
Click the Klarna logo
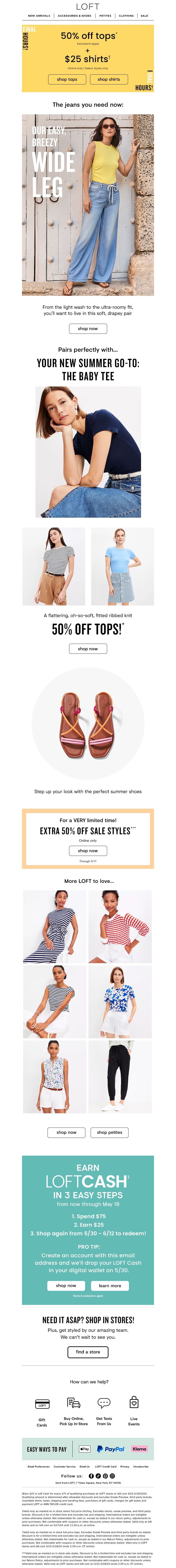tap(139, 1449)
